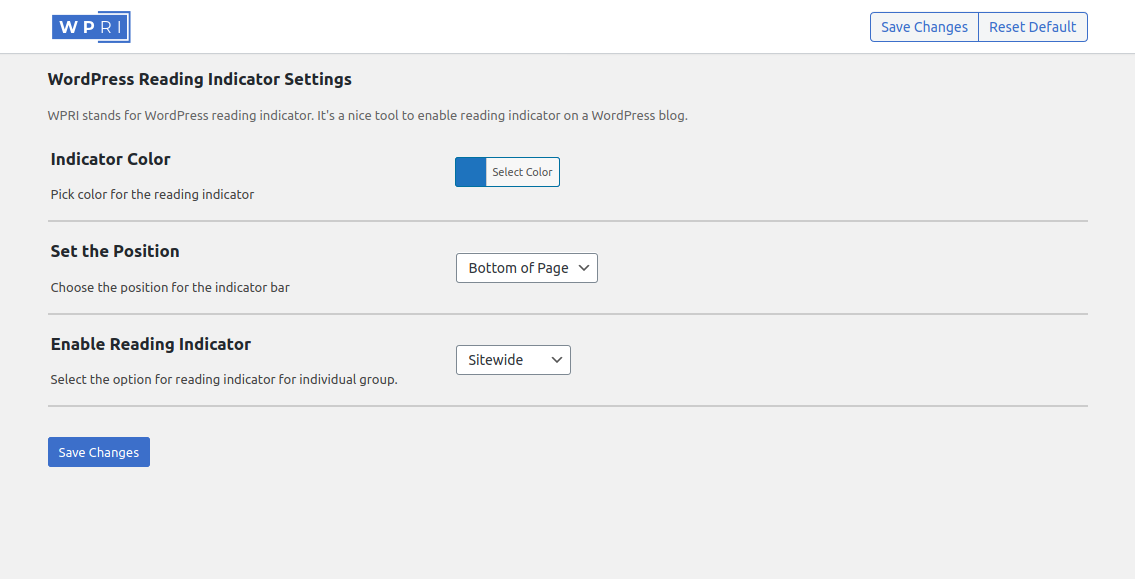This screenshot has height=579, width=1135.
Task: Click the Indicator Color section heading
Action: point(111,159)
